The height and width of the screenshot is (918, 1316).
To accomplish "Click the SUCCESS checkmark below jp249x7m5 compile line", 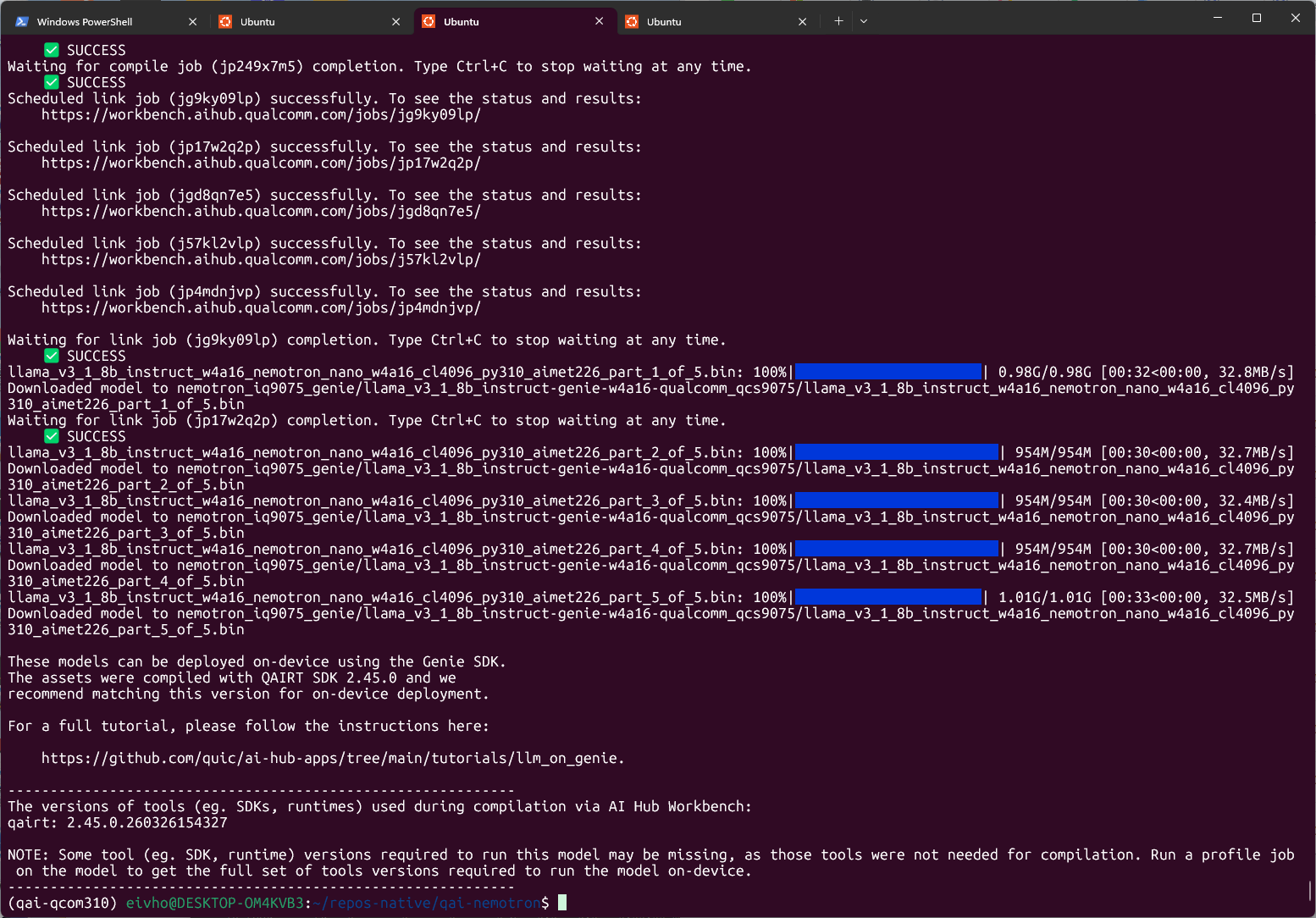I will pos(52,82).
